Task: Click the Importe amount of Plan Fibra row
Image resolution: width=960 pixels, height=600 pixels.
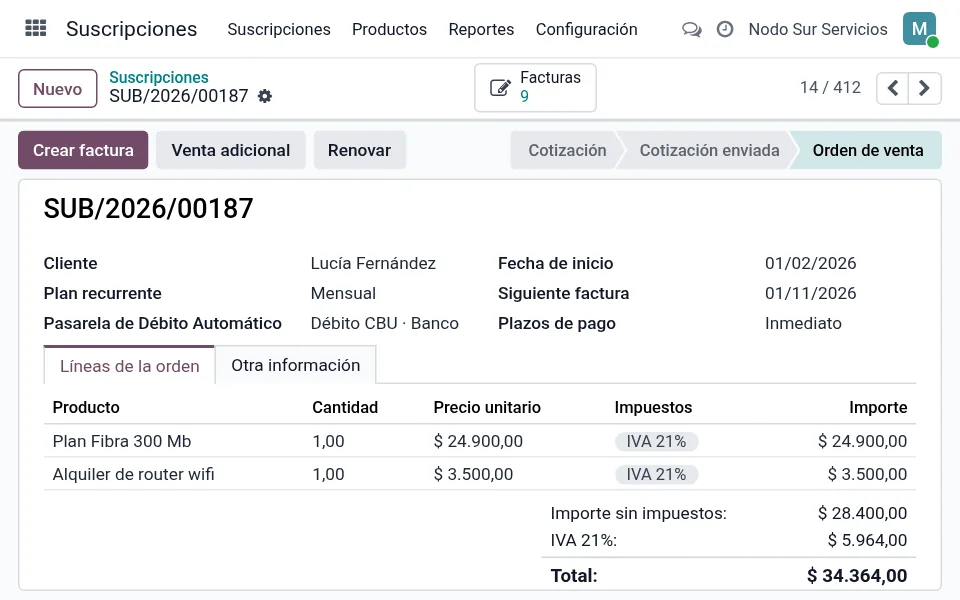Action: (862, 441)
